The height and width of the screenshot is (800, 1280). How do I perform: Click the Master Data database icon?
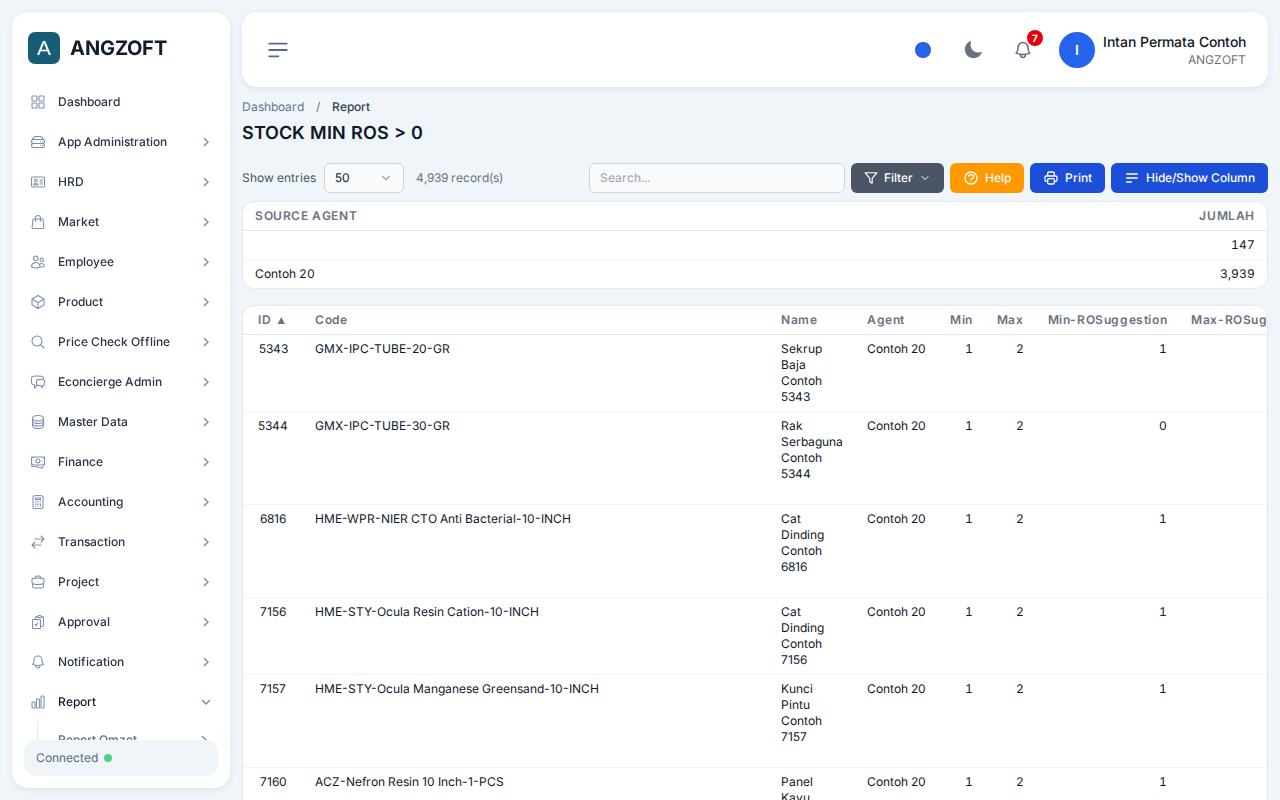[38, 422]
